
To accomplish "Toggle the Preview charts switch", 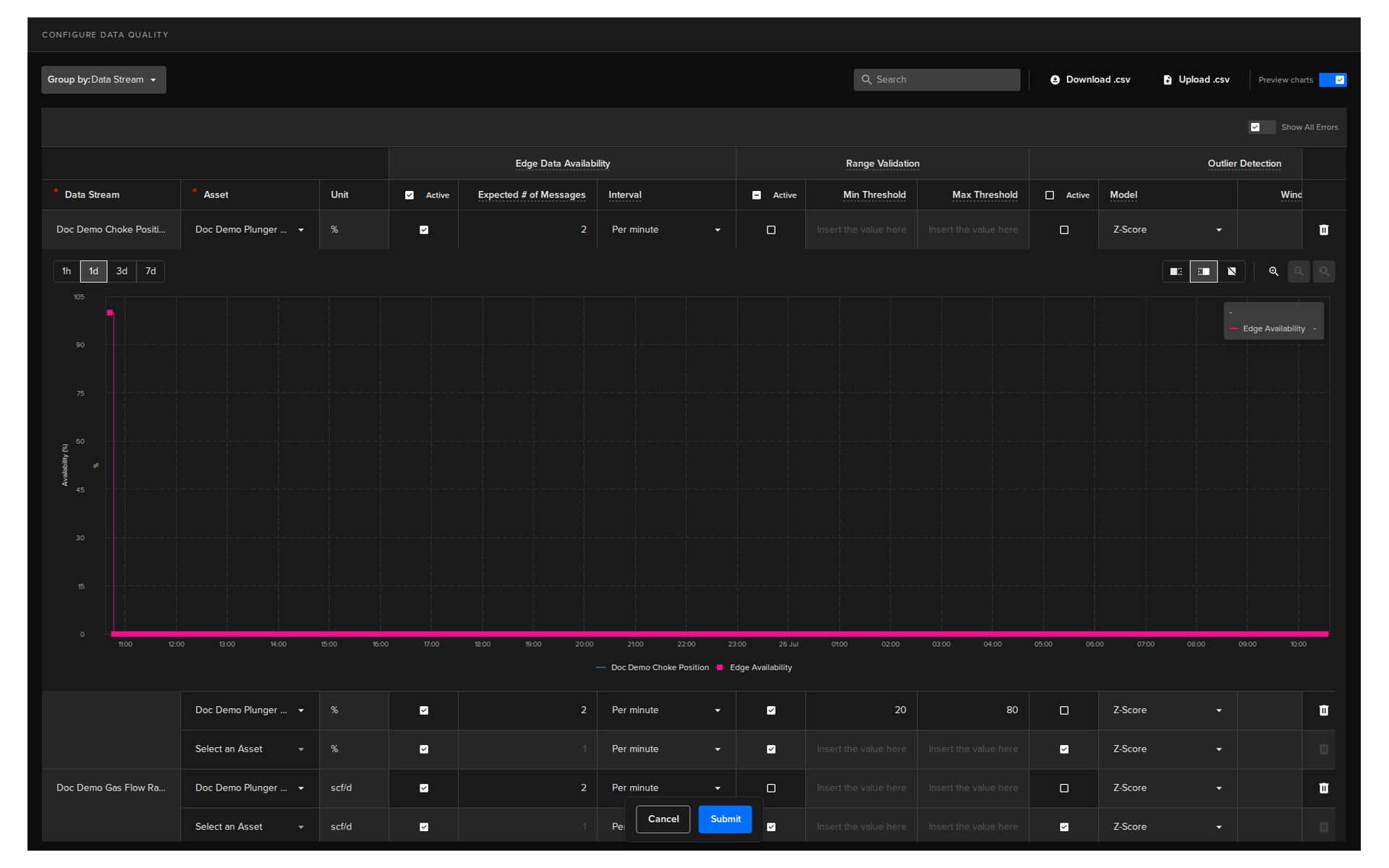I will click(1333, 80).
